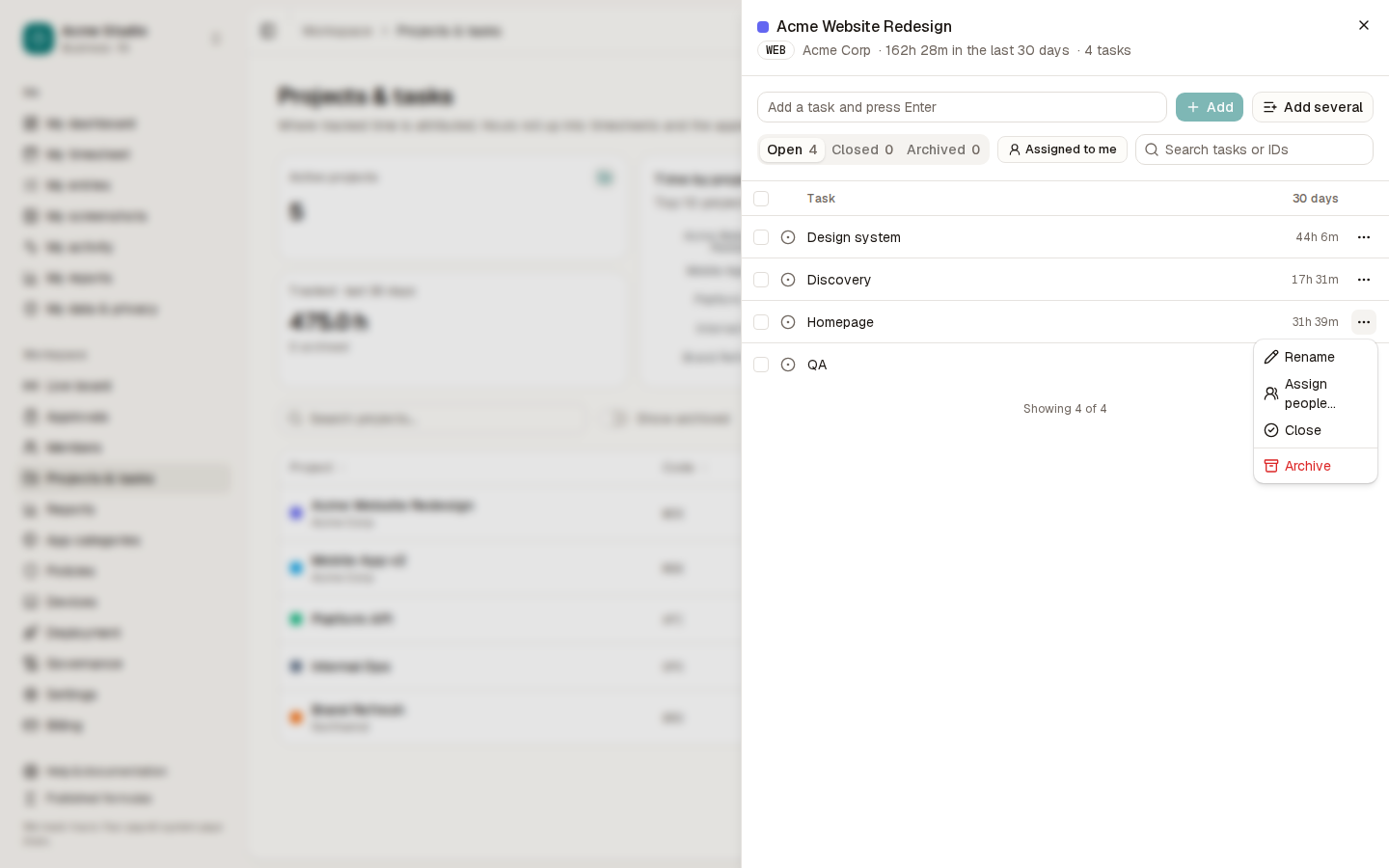This screenshot has width=1389, height=868.
Task: Toggle the Assigned to me filter
Action: click(x=1062, y=149)
